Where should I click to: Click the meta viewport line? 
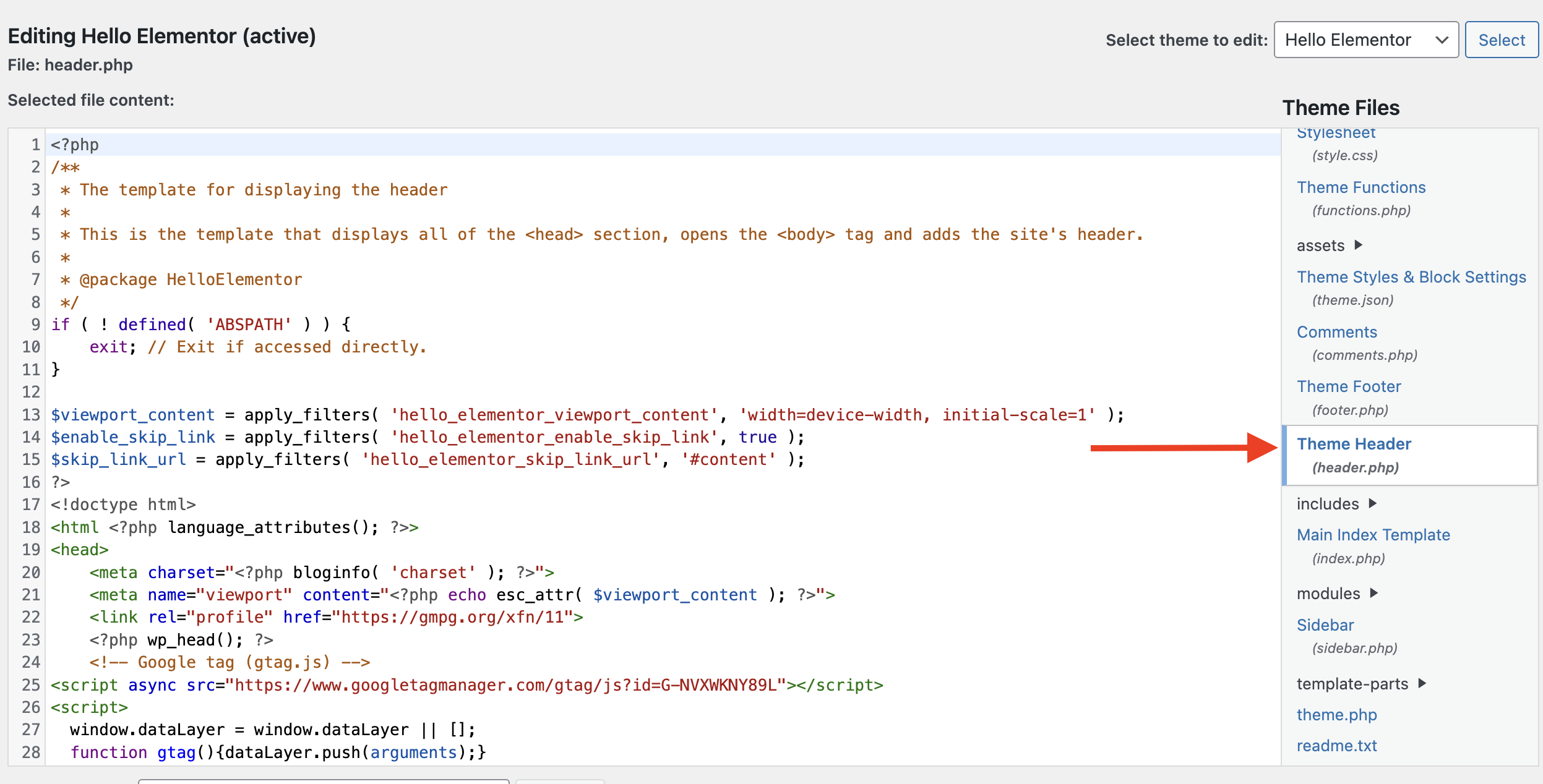pyautogui.click(x=462, y=595)
